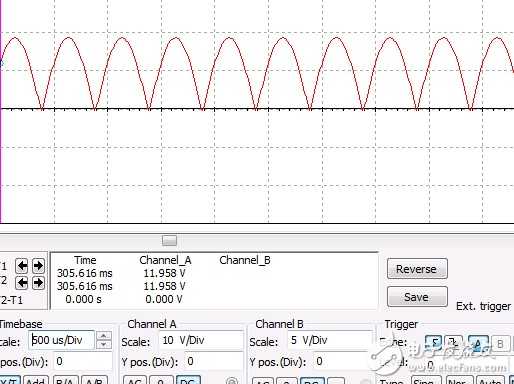The width and height of the screenshot is (514, 384).
Task: Set trigger source to channel A
Action: click(x=478, y=343)
